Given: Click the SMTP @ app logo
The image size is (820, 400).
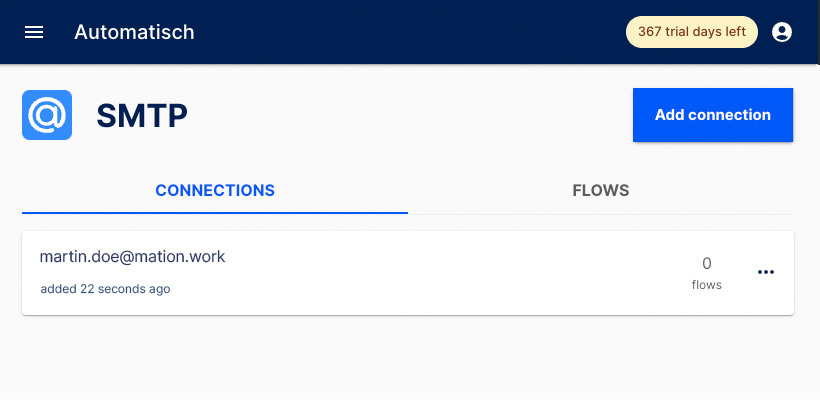Looking at the screenshot, I should (x=47, y=115).
